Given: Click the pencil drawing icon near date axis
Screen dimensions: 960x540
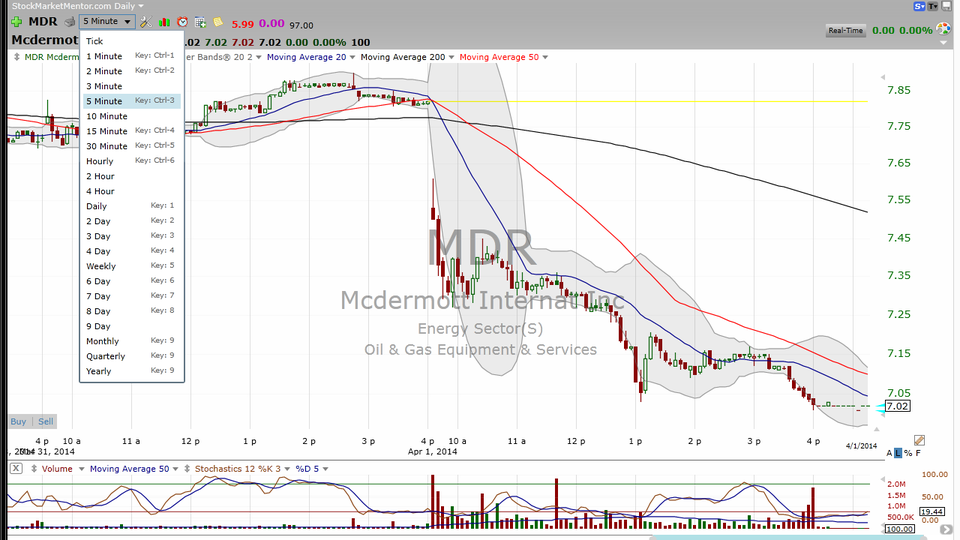Looking at the screenshot, I should pyautogui.click(x=919, y=440).
